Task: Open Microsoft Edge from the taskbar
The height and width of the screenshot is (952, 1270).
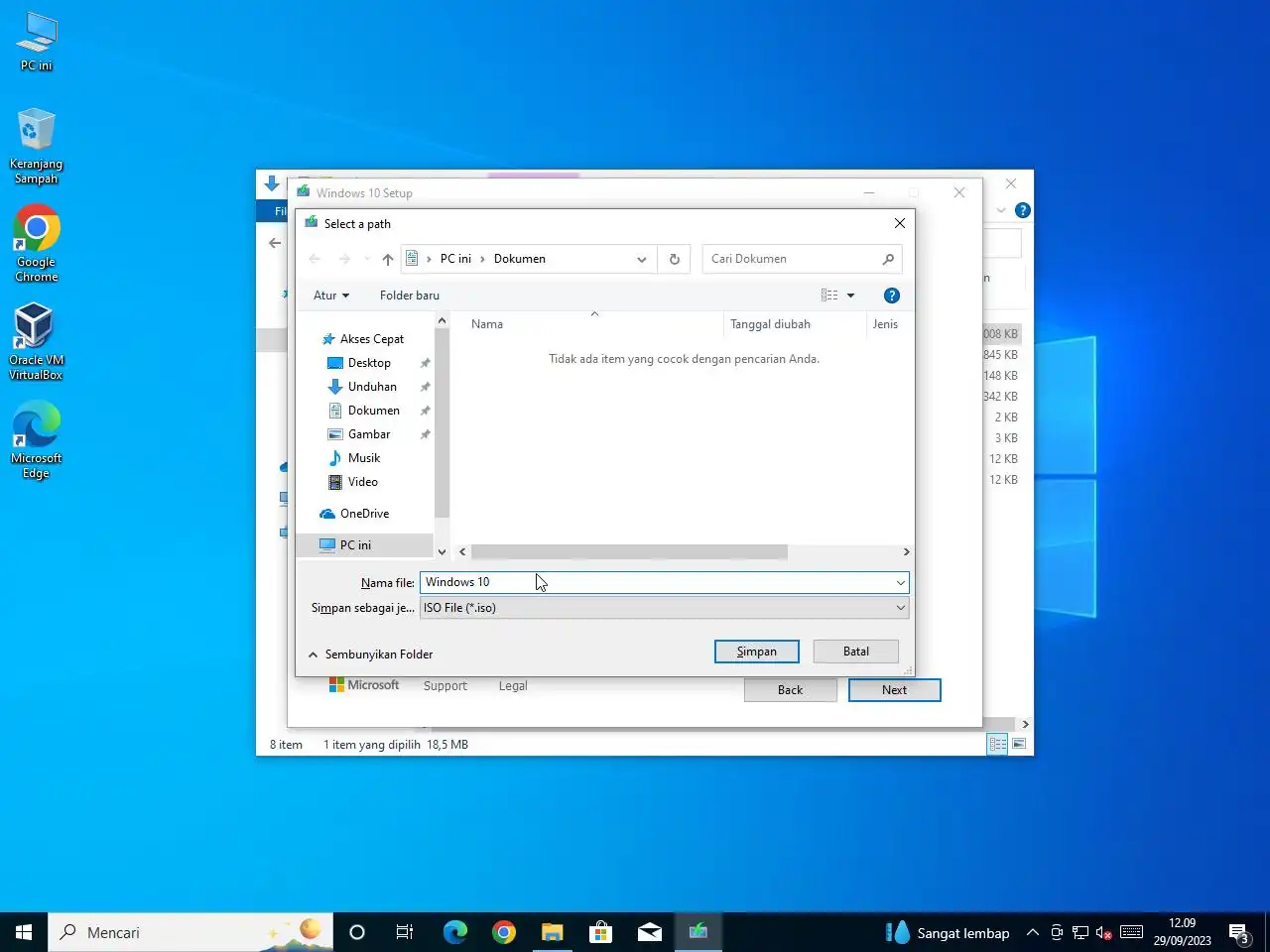Action: (x=455, y=932)
